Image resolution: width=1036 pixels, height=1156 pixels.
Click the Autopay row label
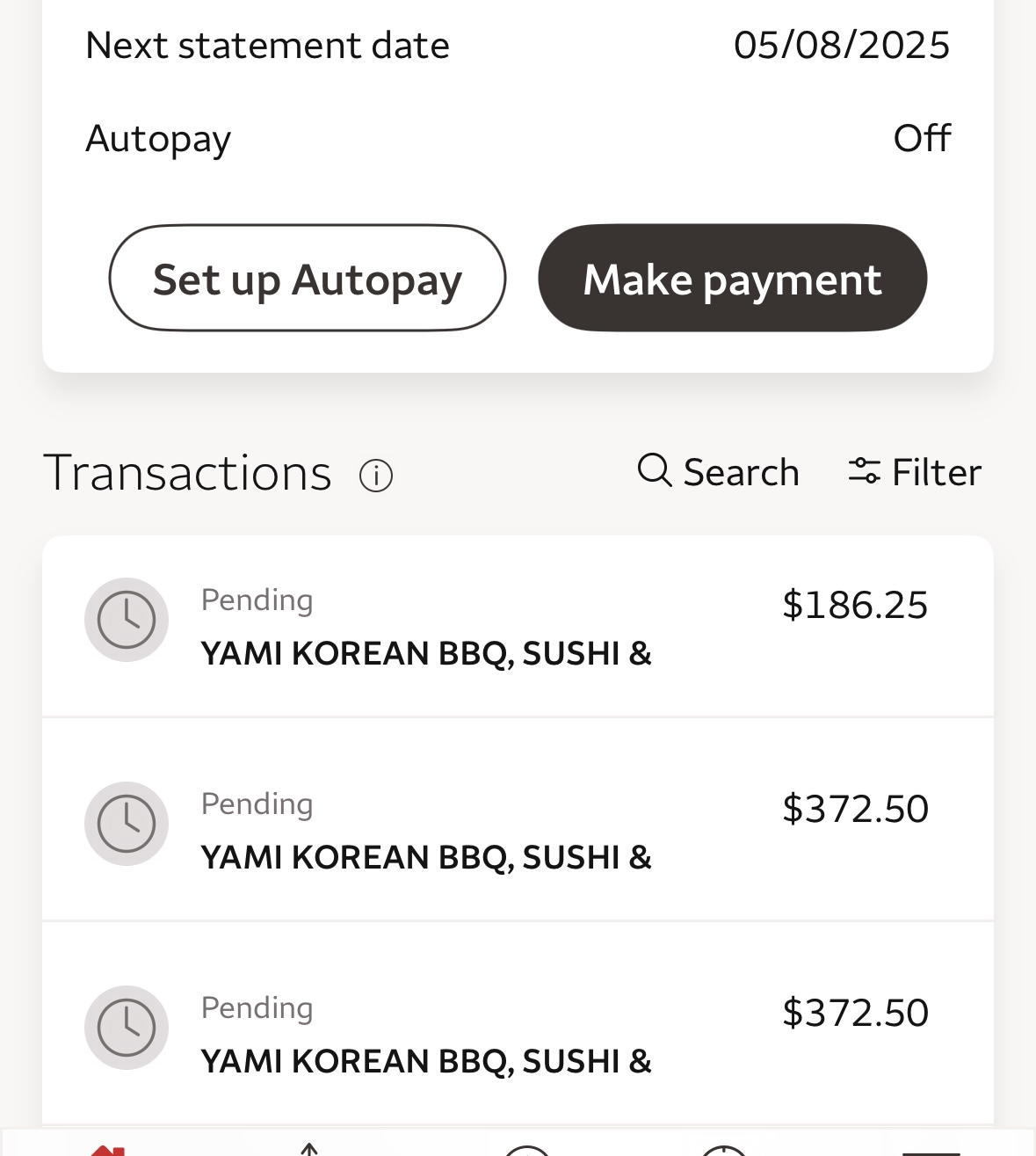(158, 139)
